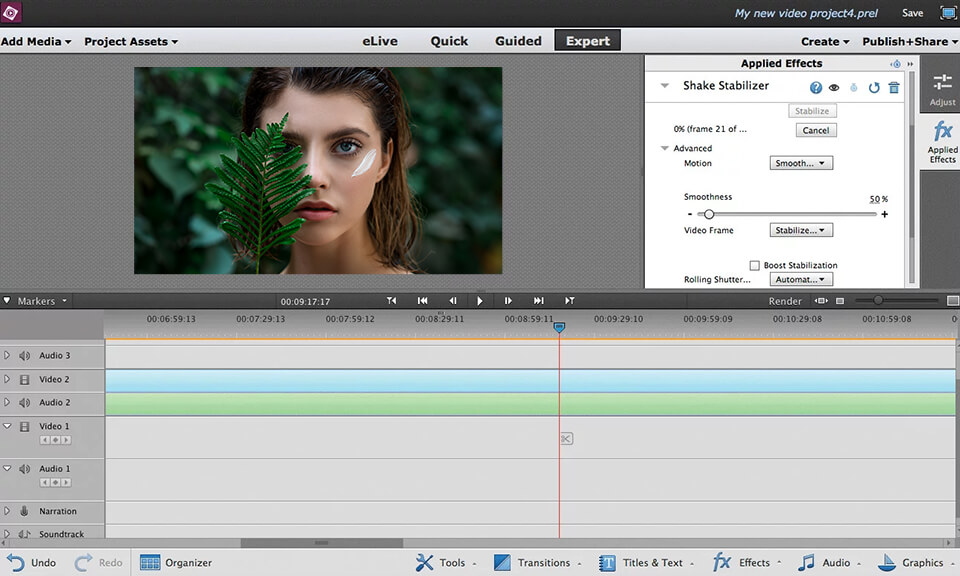Switch to the Quick editing tab
Viewport: 960px width, 576px height.
click(449, 40)
